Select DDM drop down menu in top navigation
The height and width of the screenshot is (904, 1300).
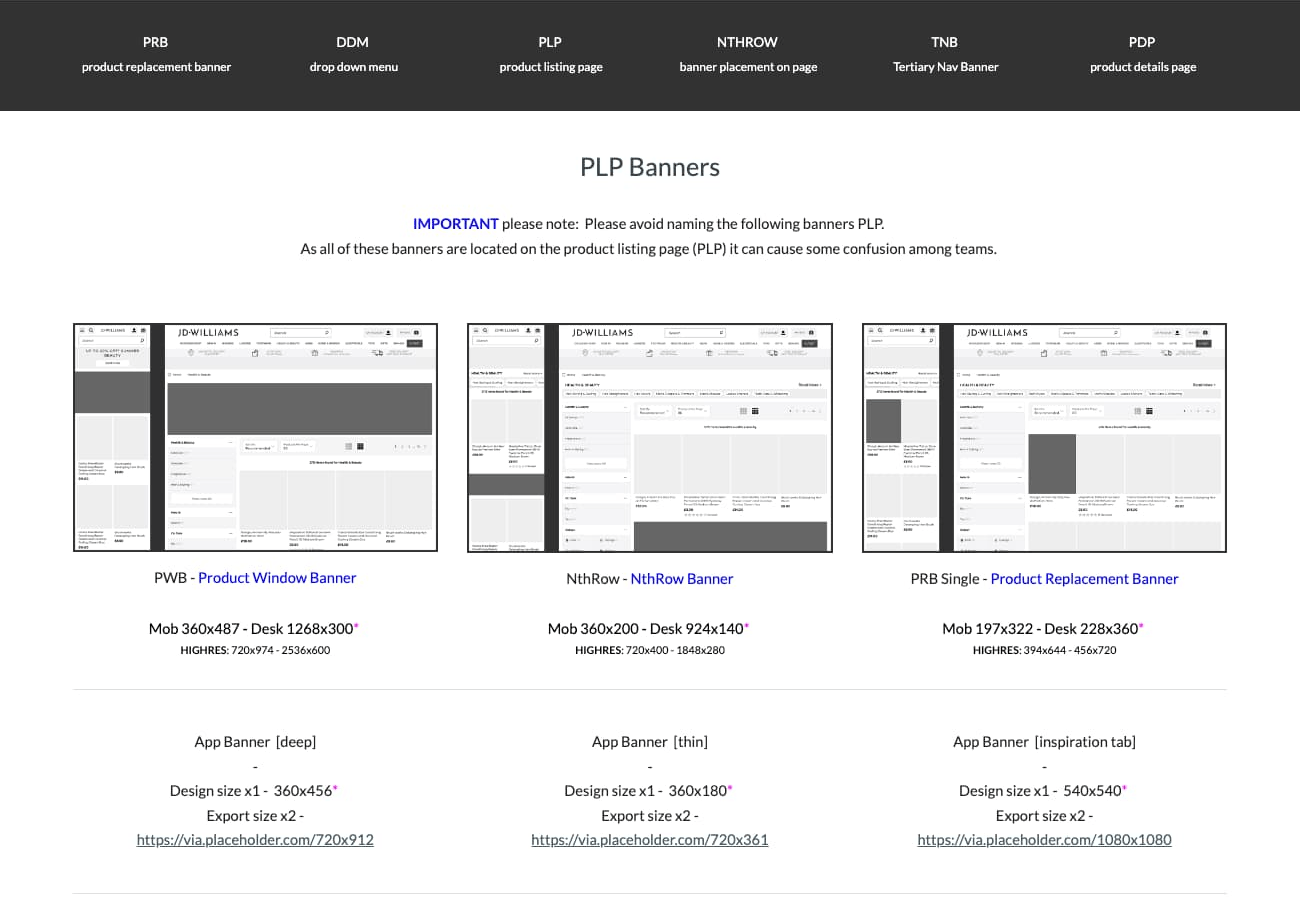(353, 55)
